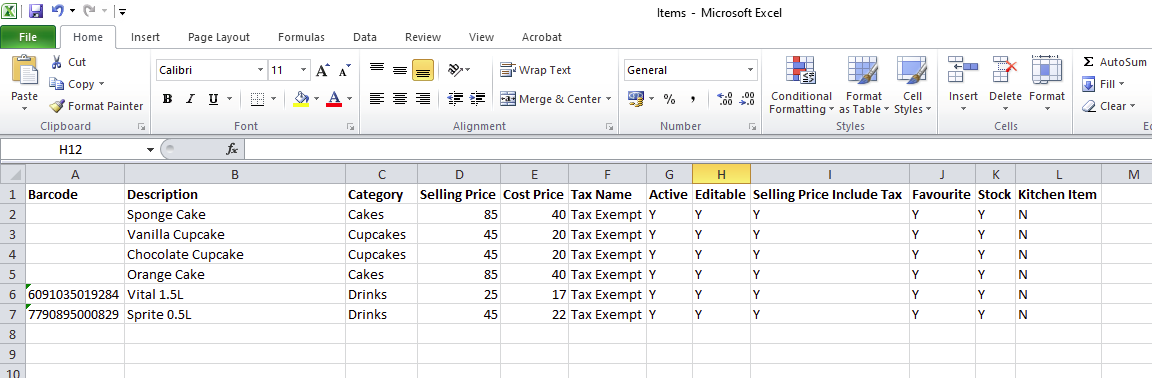Viewport: 1152px width, 378px height.
Task: Increase font size with Grow Font icon
Action: (x=323, y=70)
